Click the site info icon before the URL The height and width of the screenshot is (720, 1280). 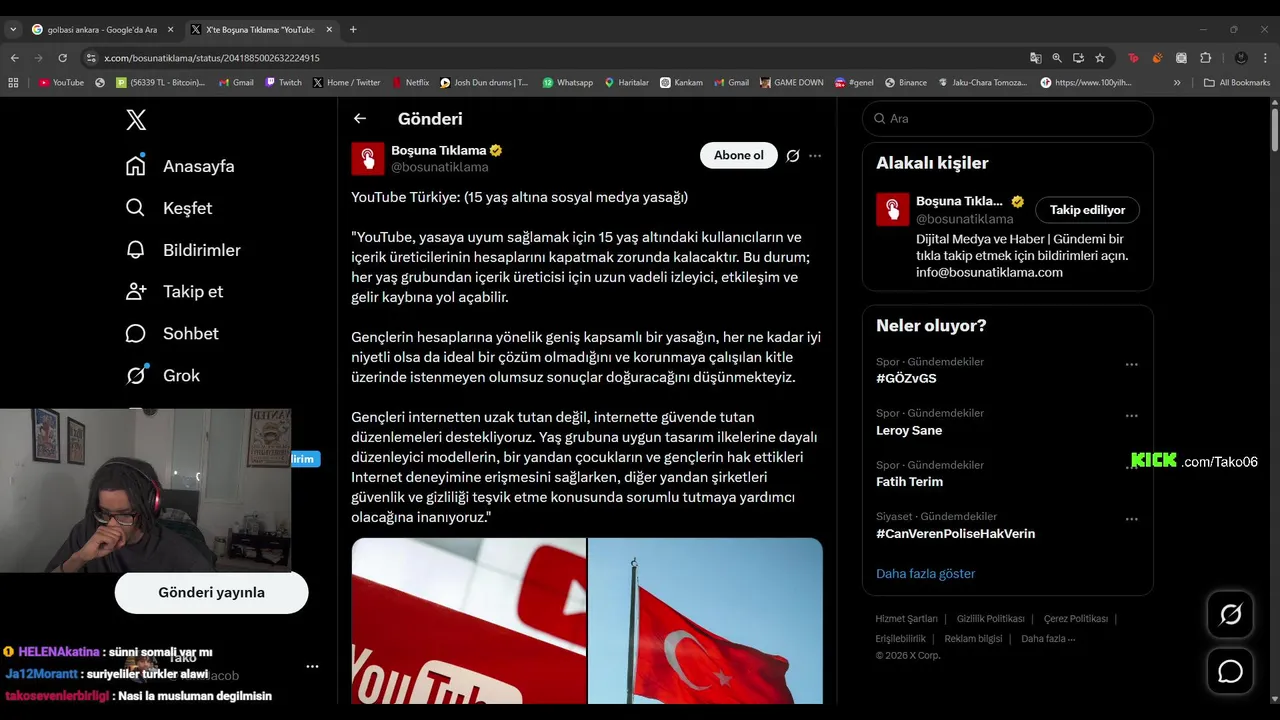[x=91, y=58]
